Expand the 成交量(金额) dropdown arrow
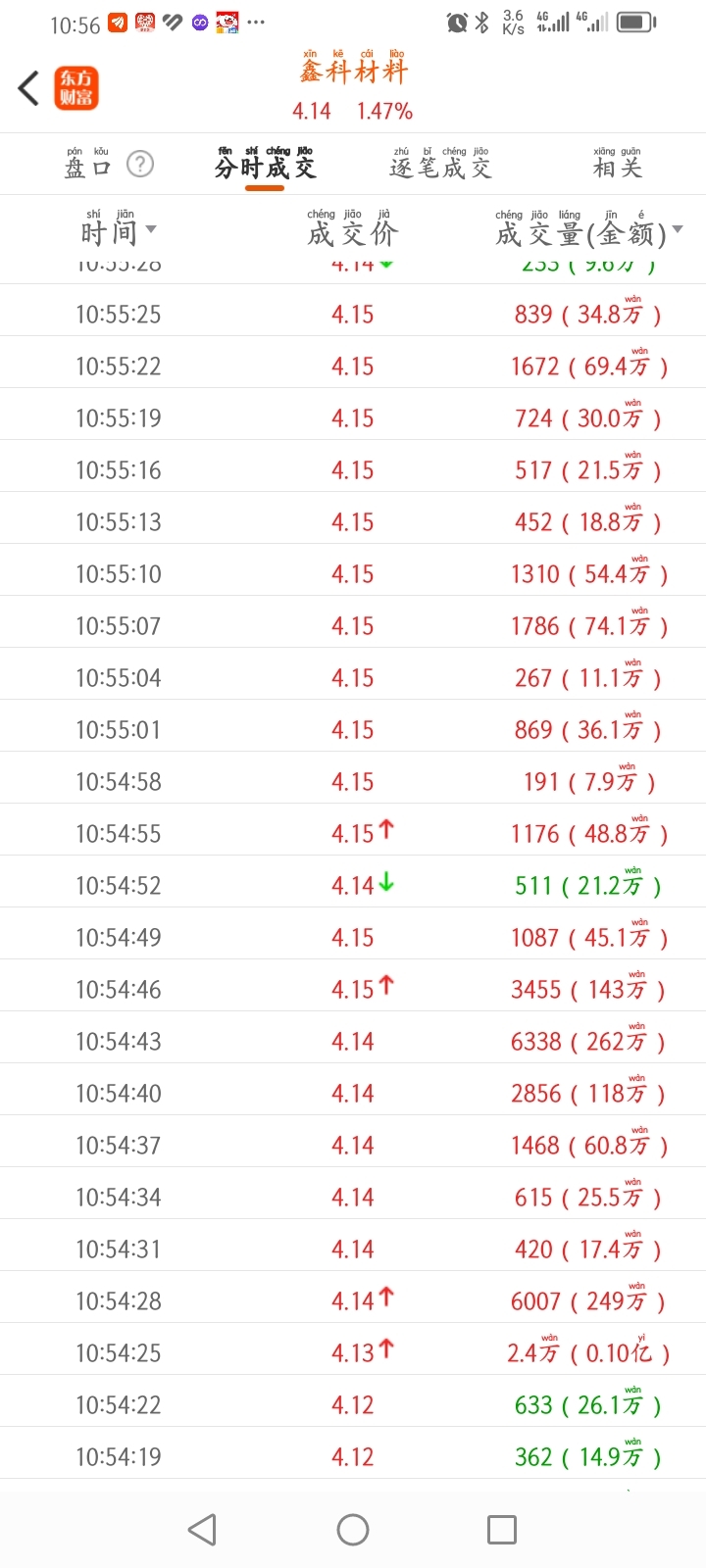The height and width of the screenshot is (1568, 706). (678, 230)
